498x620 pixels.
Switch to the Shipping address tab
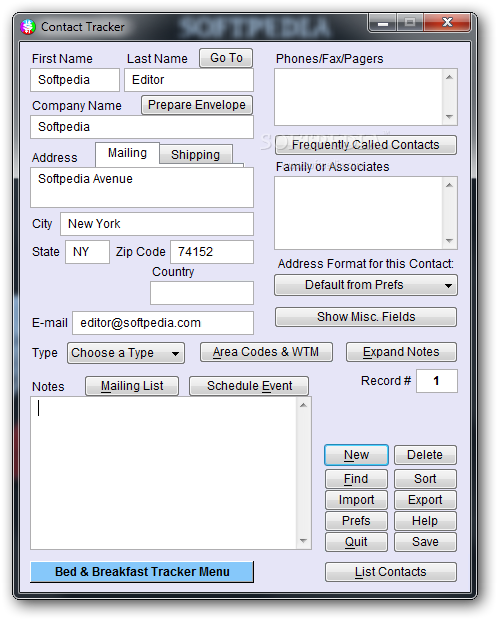[195, 155]
